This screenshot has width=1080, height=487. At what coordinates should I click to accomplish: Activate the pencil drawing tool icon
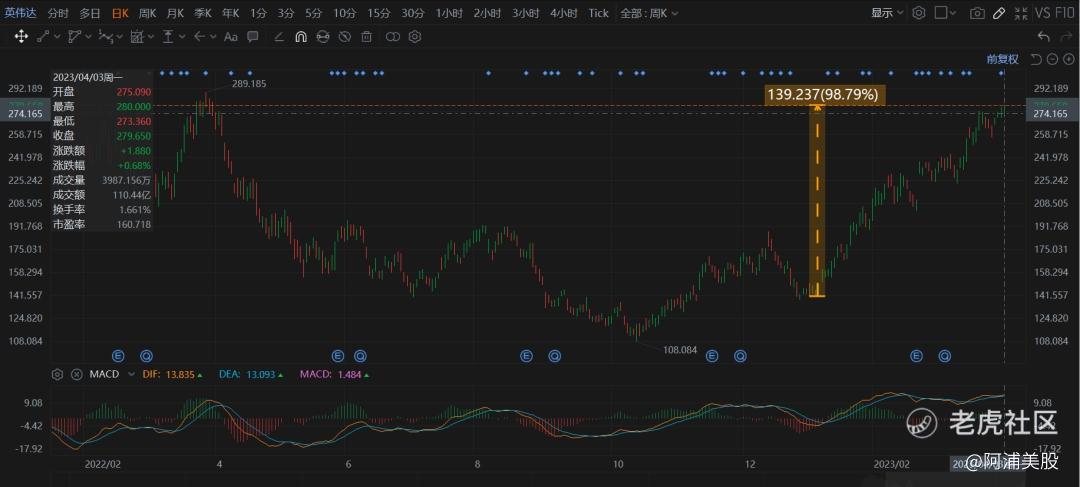pos(1000,13)
